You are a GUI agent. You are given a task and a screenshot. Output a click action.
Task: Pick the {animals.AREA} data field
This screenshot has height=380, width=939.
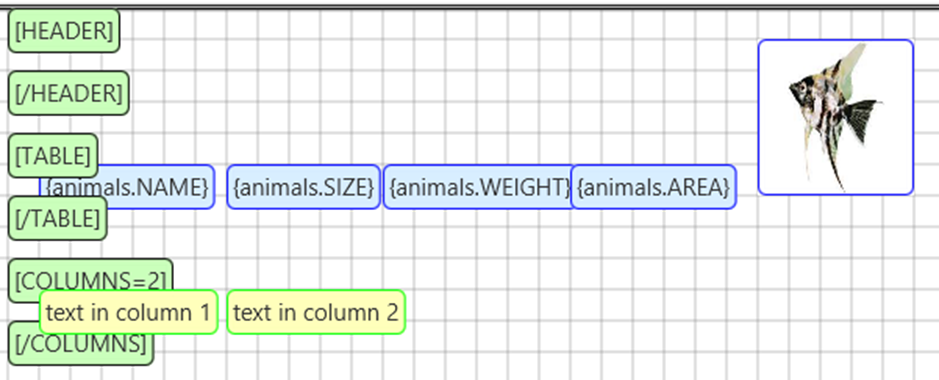pos(653,187)
